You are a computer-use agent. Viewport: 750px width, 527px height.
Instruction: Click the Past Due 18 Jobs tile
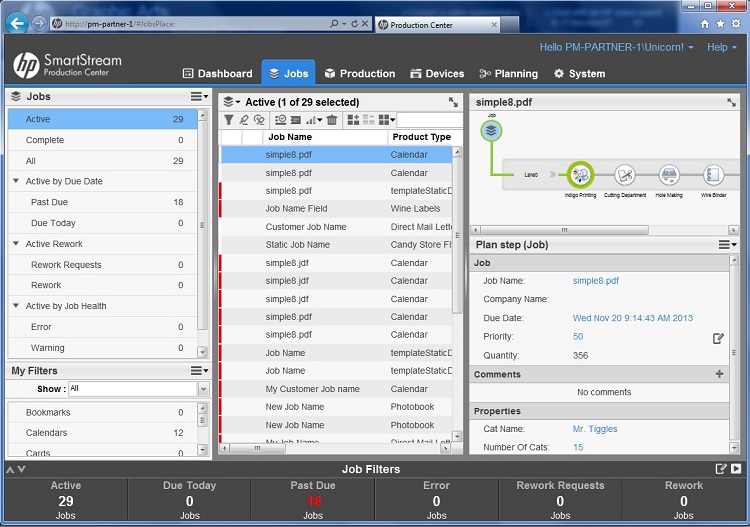click(x=313, y=500)
